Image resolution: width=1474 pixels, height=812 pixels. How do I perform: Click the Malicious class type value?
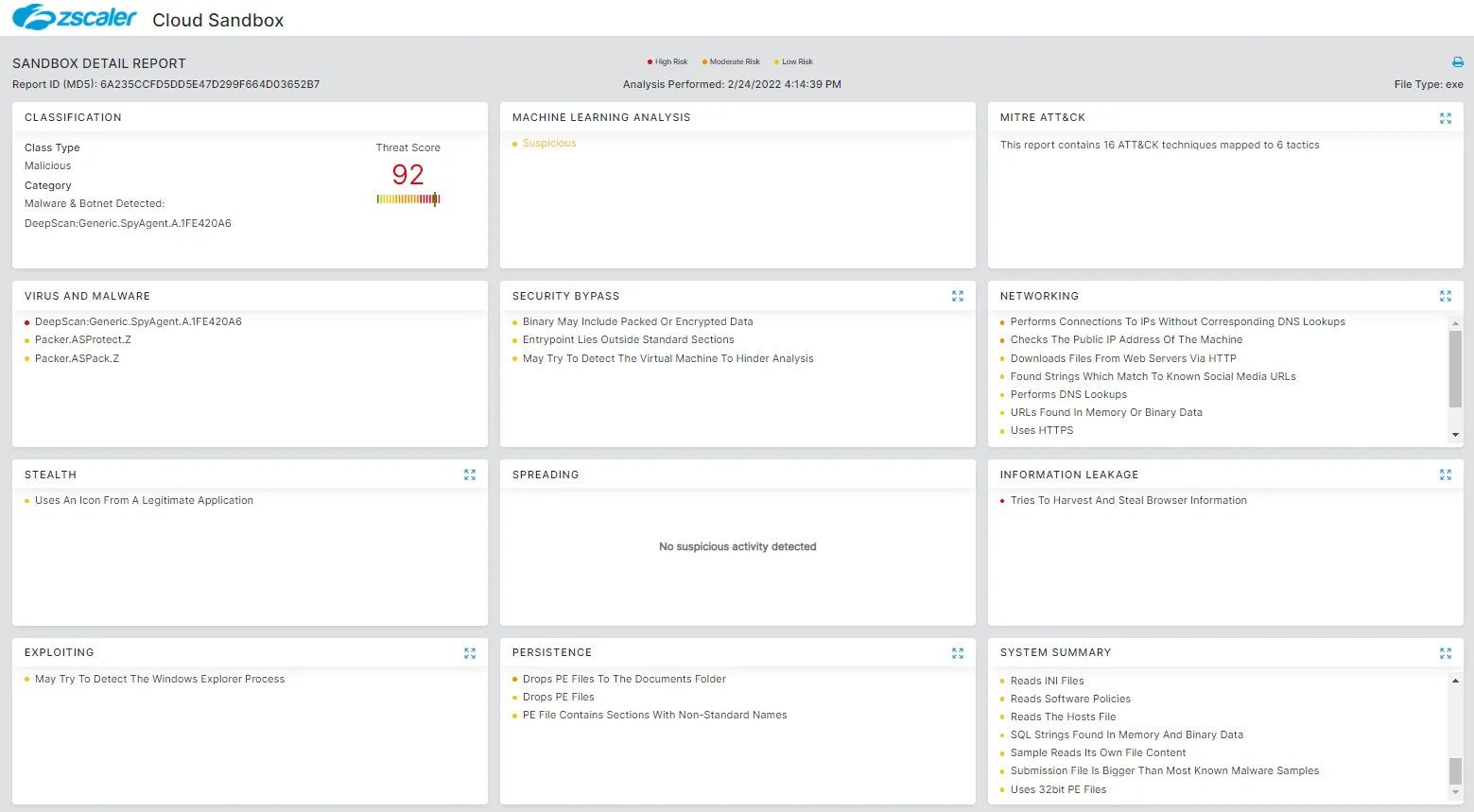48,166
